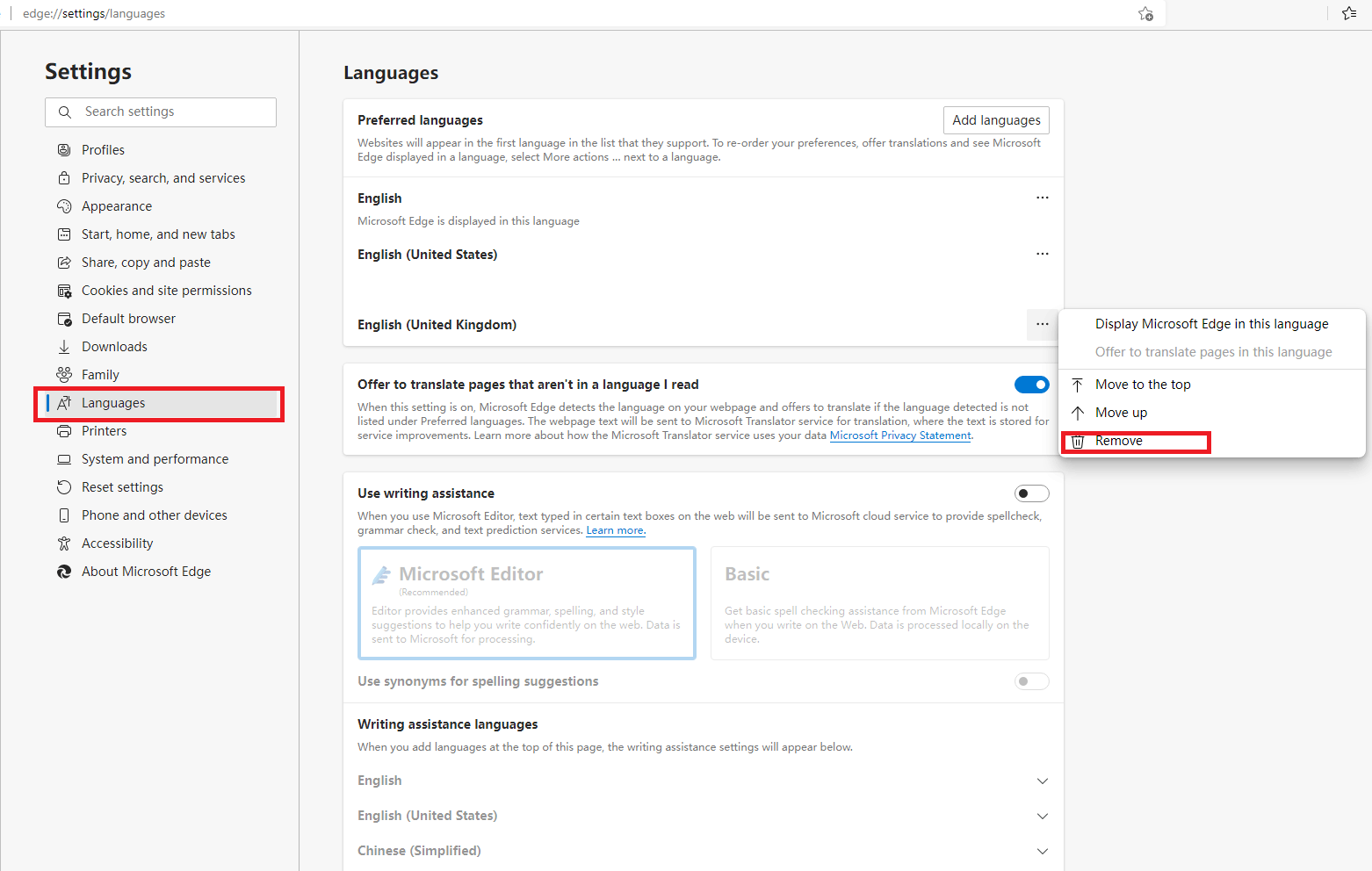Open Privacy, search, and services settings
The width and height of the screenshot is (1372, 871).
[163, 178]
